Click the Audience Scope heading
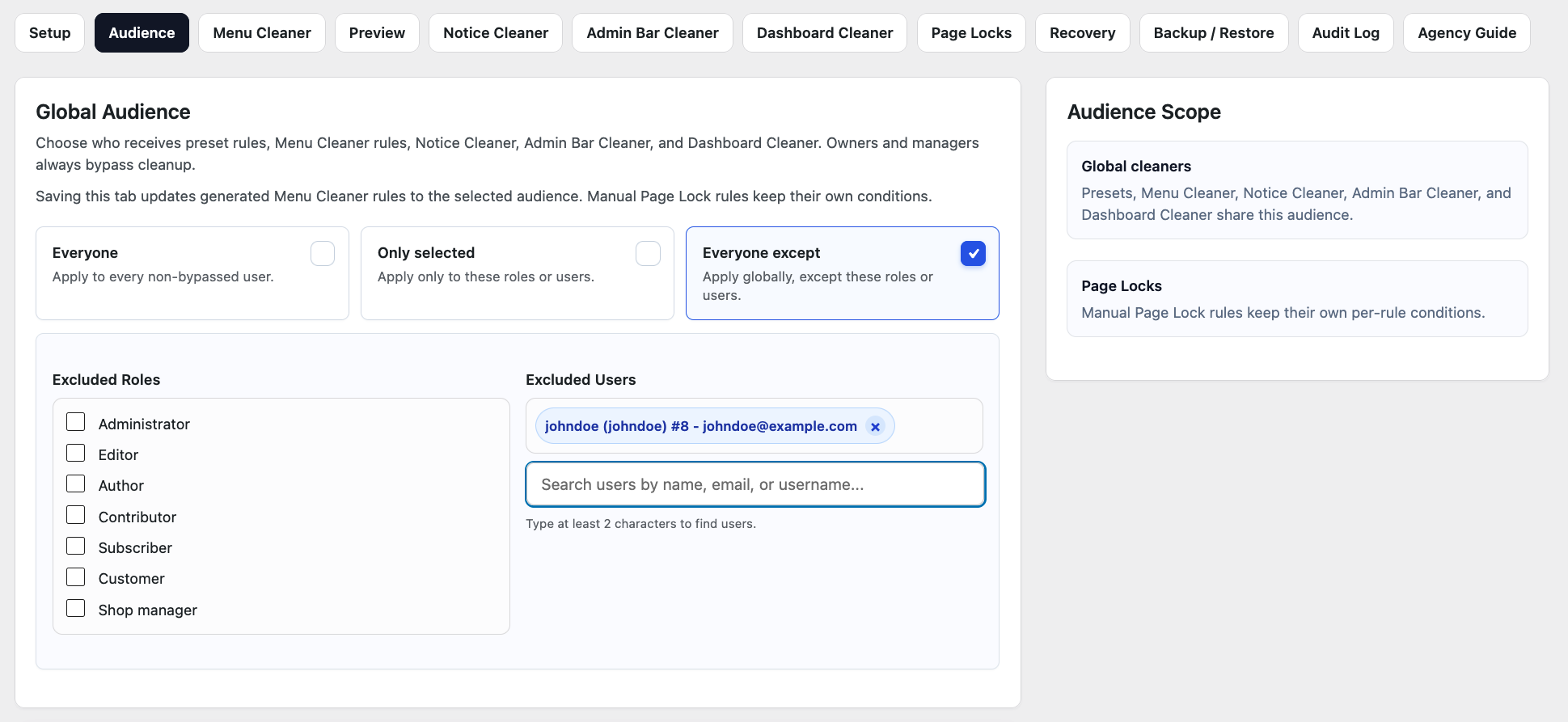 click(1144, 112)
